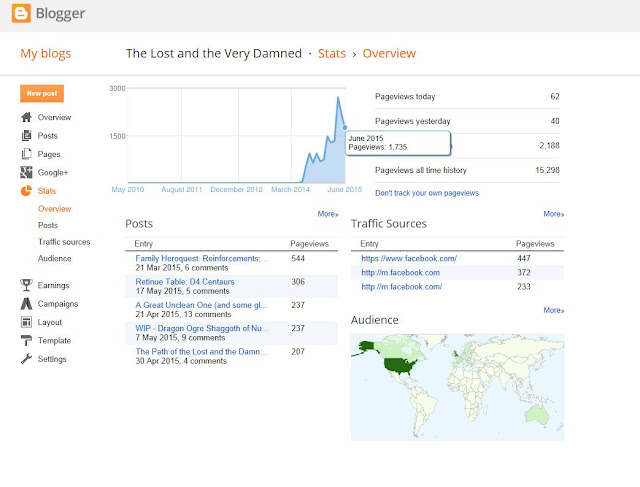Viewport: 640px width, 487px height.
Task: Click Pageviews all time history value 15,298
Action: tap(547, 170)
